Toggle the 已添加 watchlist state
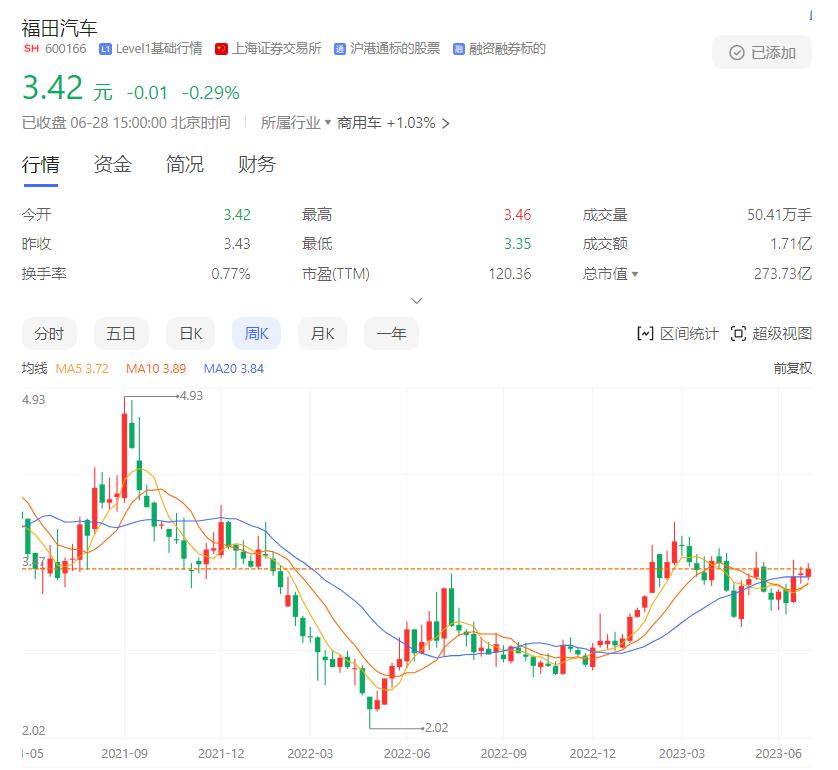The image size is (838, 770). coord(761,52)
